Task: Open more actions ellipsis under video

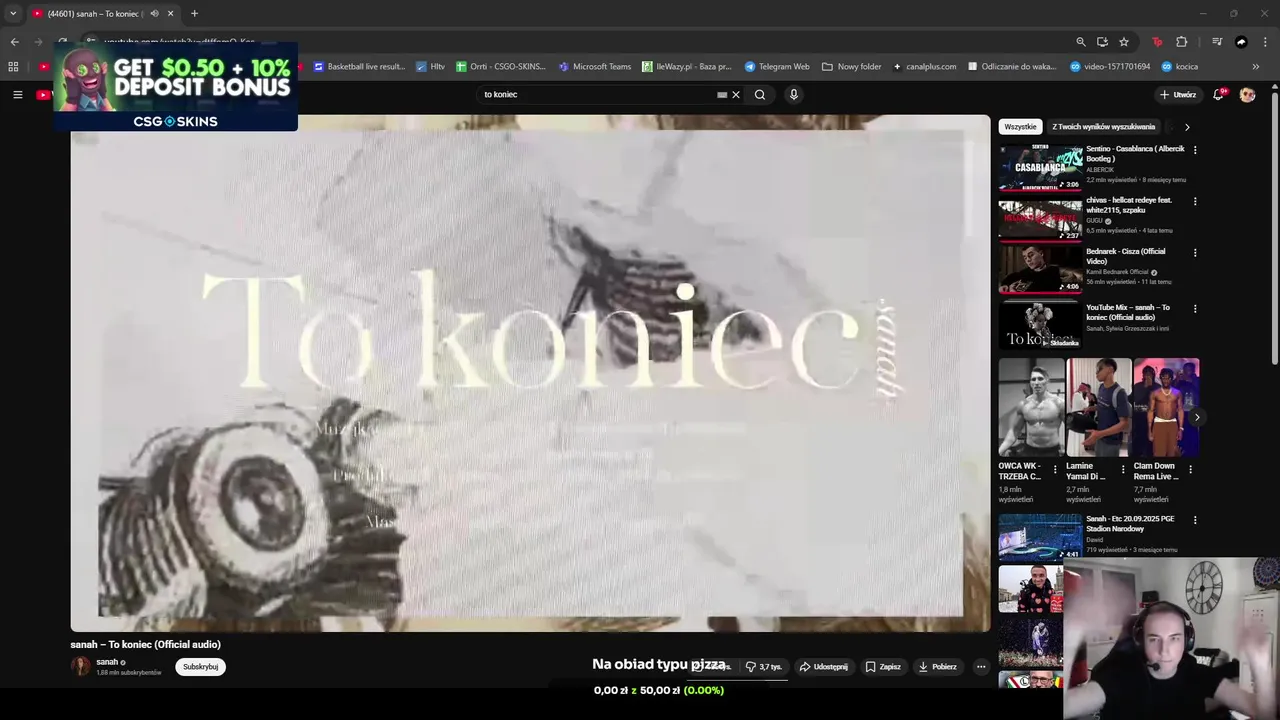Action: tap(981, 667)
